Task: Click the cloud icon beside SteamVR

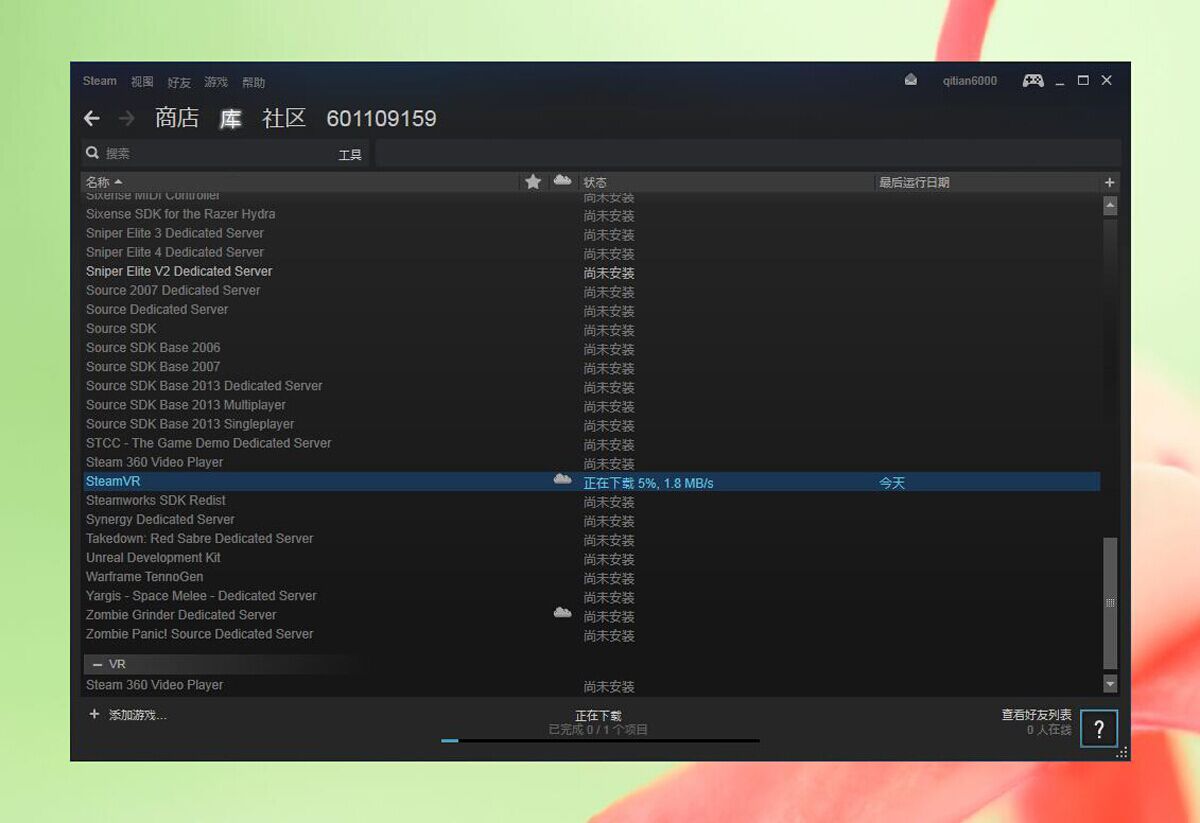Action: coord(562,481)
